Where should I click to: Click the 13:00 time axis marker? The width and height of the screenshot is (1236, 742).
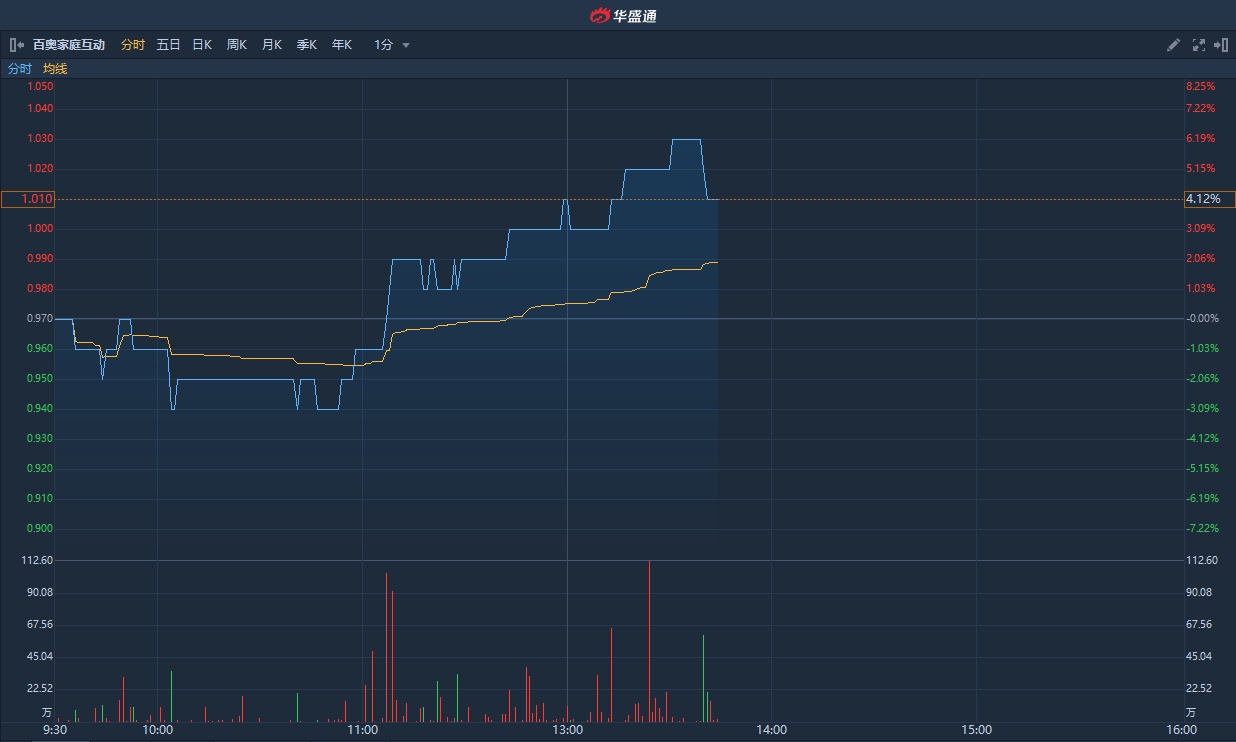point(567,730)
